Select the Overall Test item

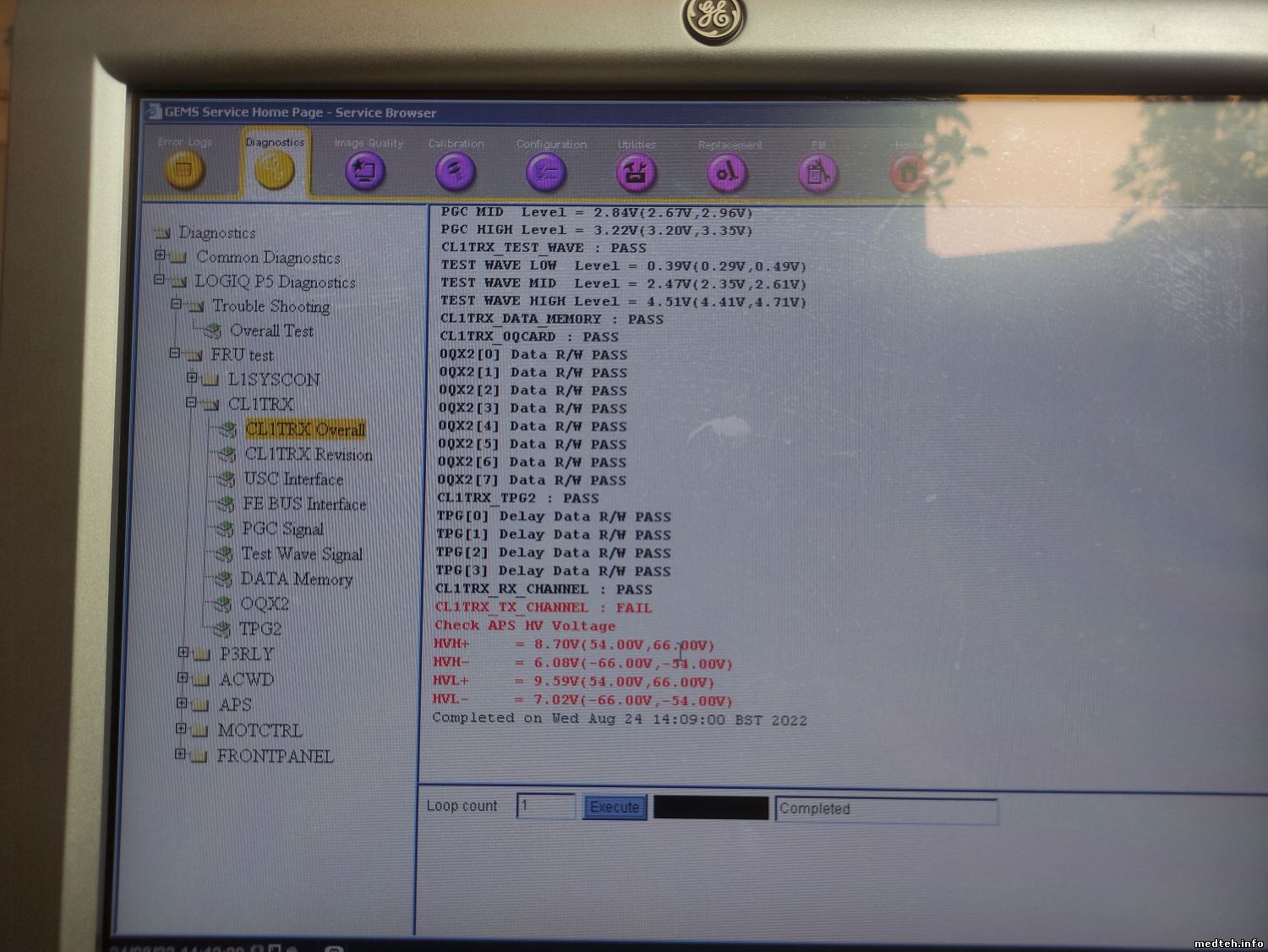pos(271,331)
